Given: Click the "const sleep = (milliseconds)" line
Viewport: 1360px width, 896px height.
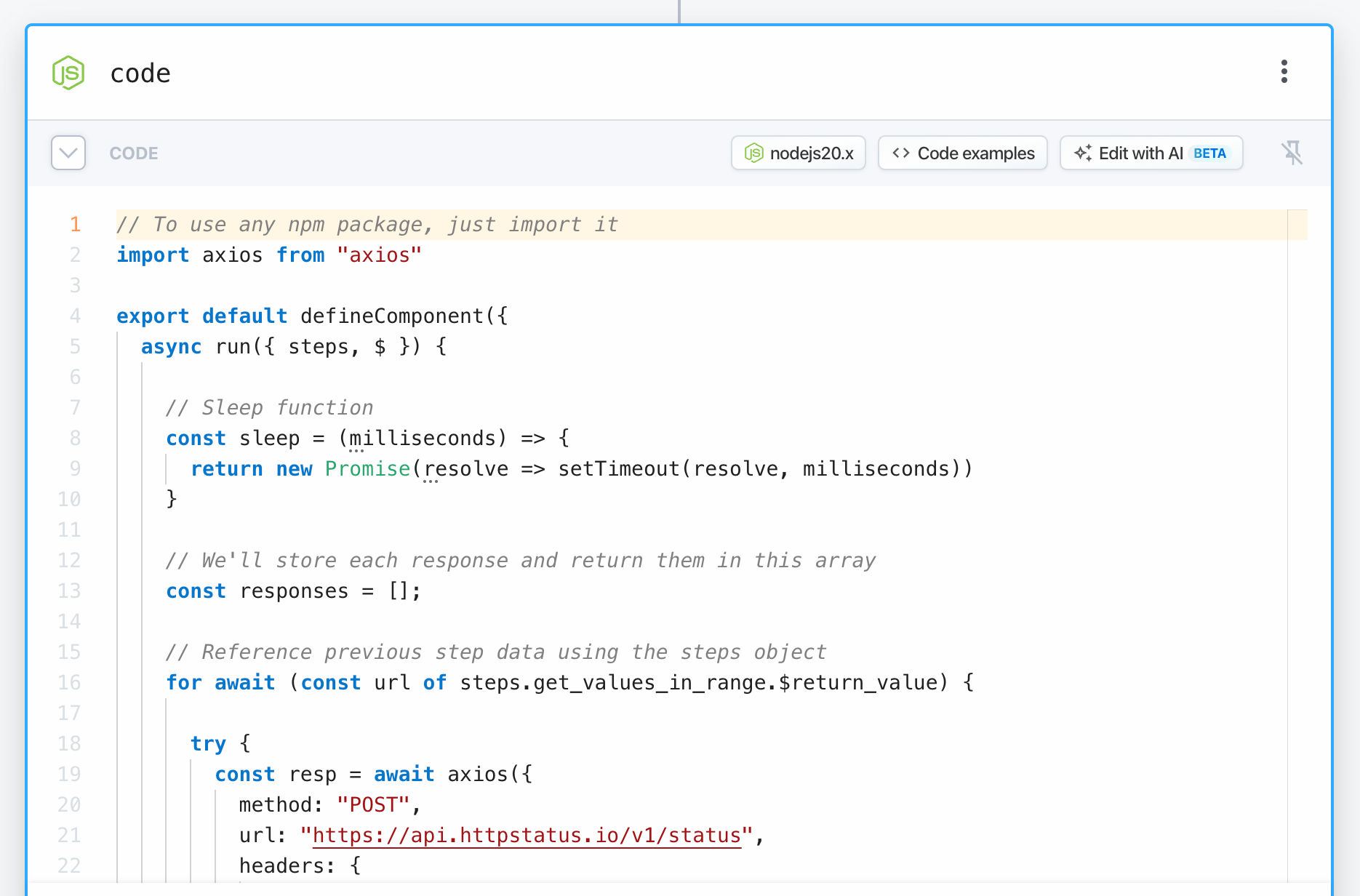Looking at the screenshot, I should coord(367,438).
